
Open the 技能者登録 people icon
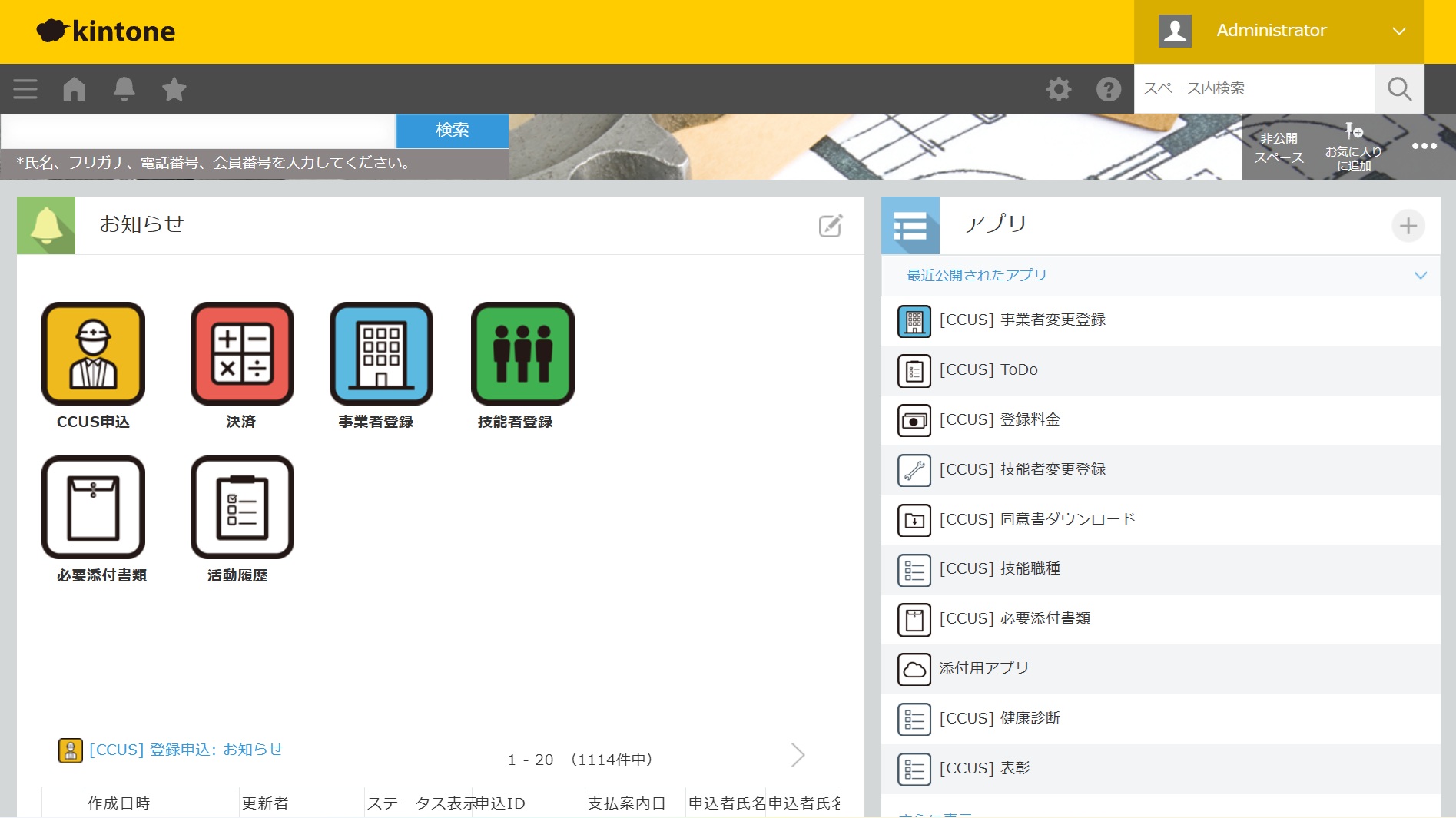click(x=522, y=354)
